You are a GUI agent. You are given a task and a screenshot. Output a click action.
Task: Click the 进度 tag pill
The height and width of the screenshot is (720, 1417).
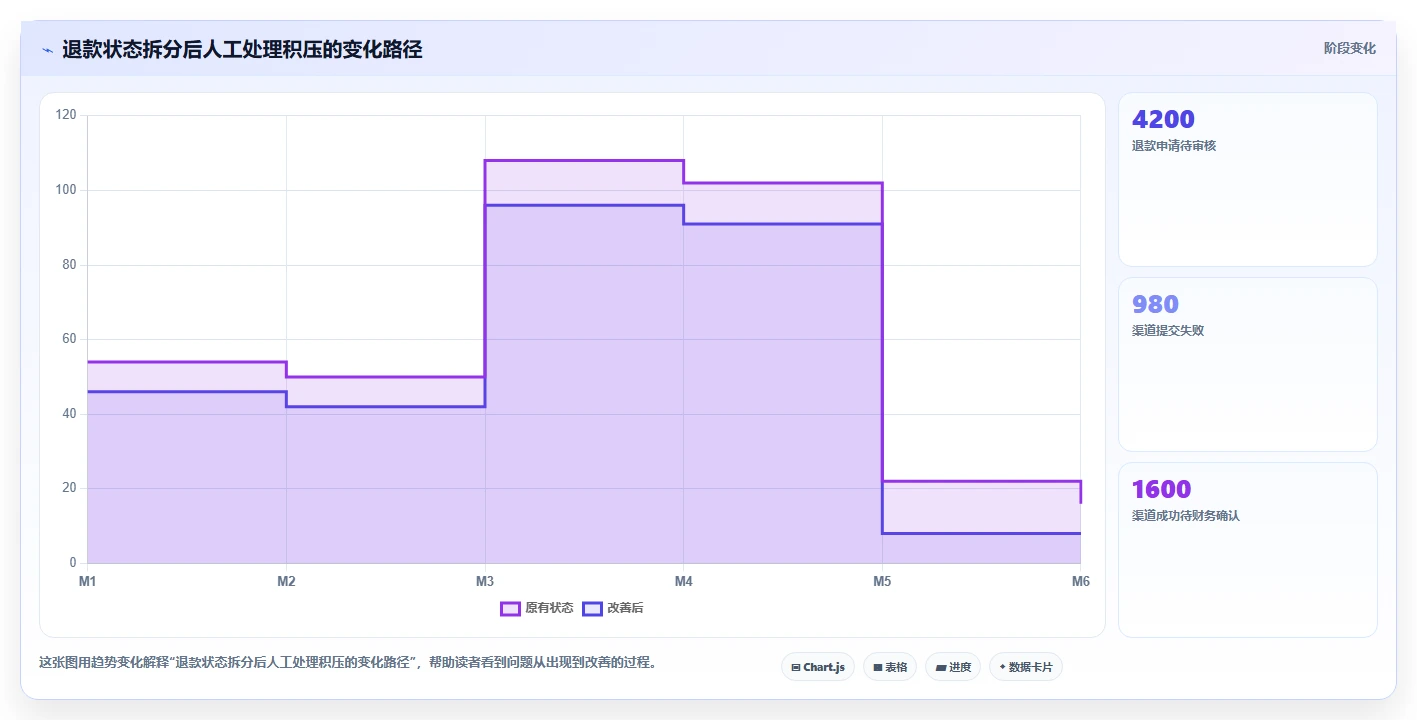[x=953, y=667]
